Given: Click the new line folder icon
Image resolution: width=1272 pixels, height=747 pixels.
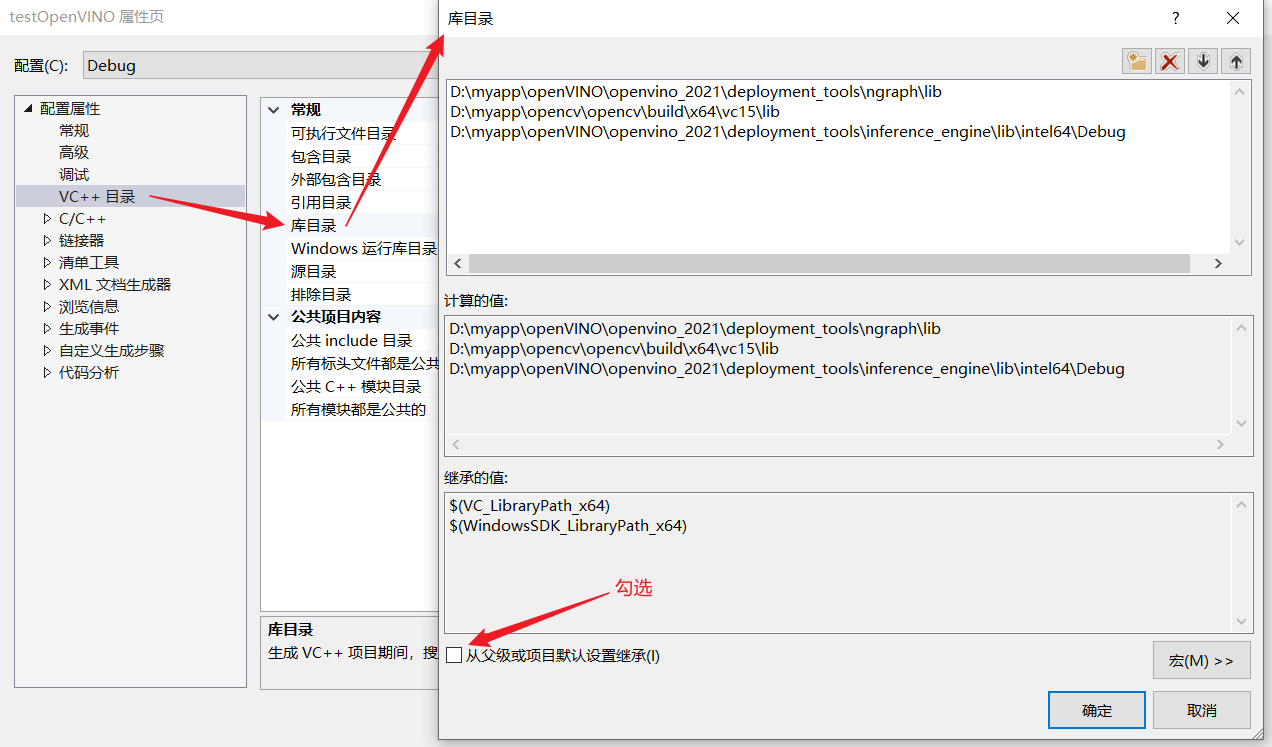Looking at the screenshot, I should 1137,61.
